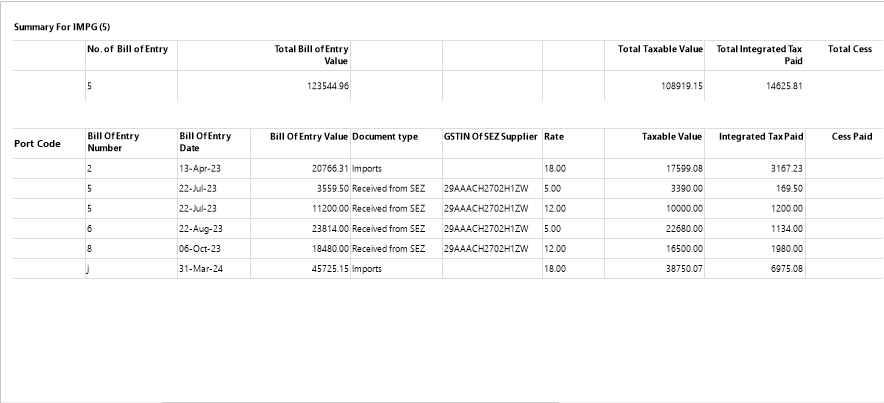Screen dimensions: 884x403
Task: Click the GSTIN Of SEZ Supplier header
Action: (x=490, y=136)
